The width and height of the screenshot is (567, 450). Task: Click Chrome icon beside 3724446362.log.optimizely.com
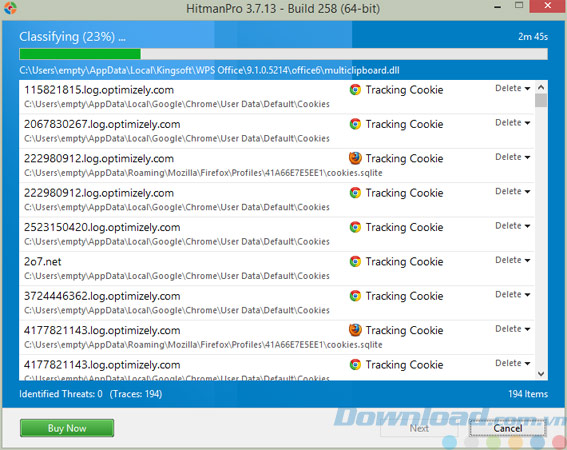(355, 296)
